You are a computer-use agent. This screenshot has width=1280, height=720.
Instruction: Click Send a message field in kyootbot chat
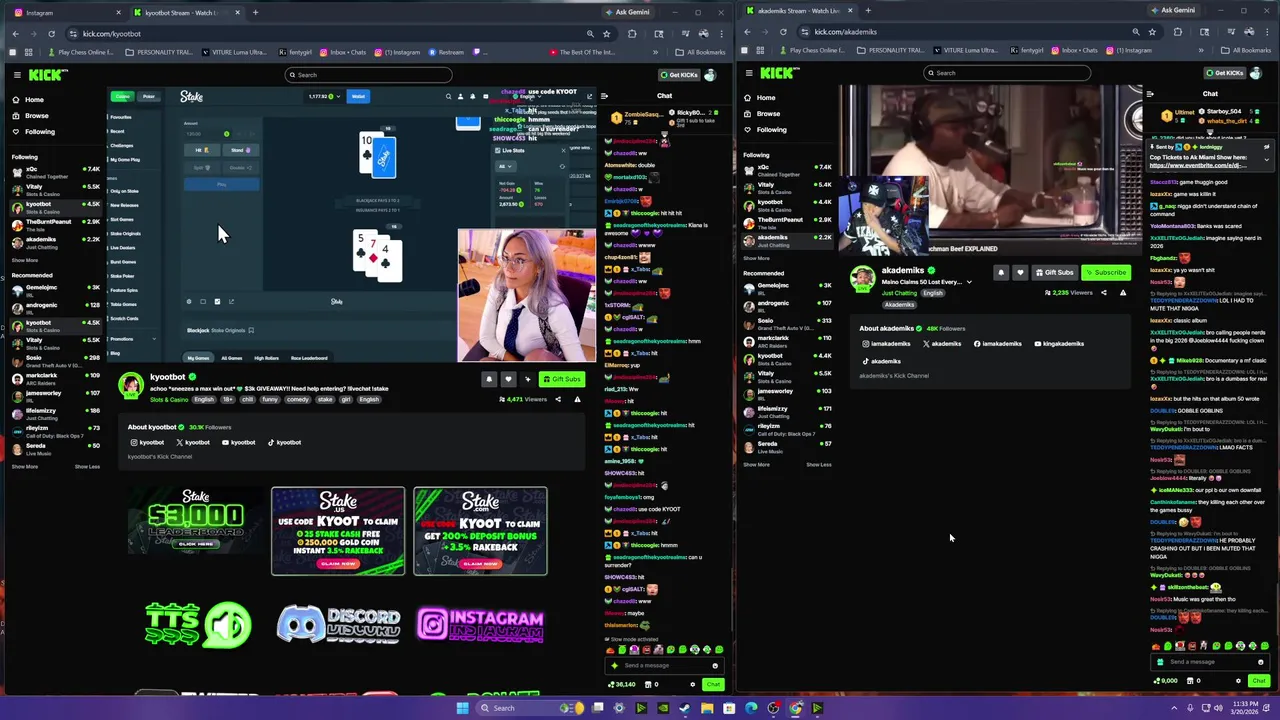(662, 665)
